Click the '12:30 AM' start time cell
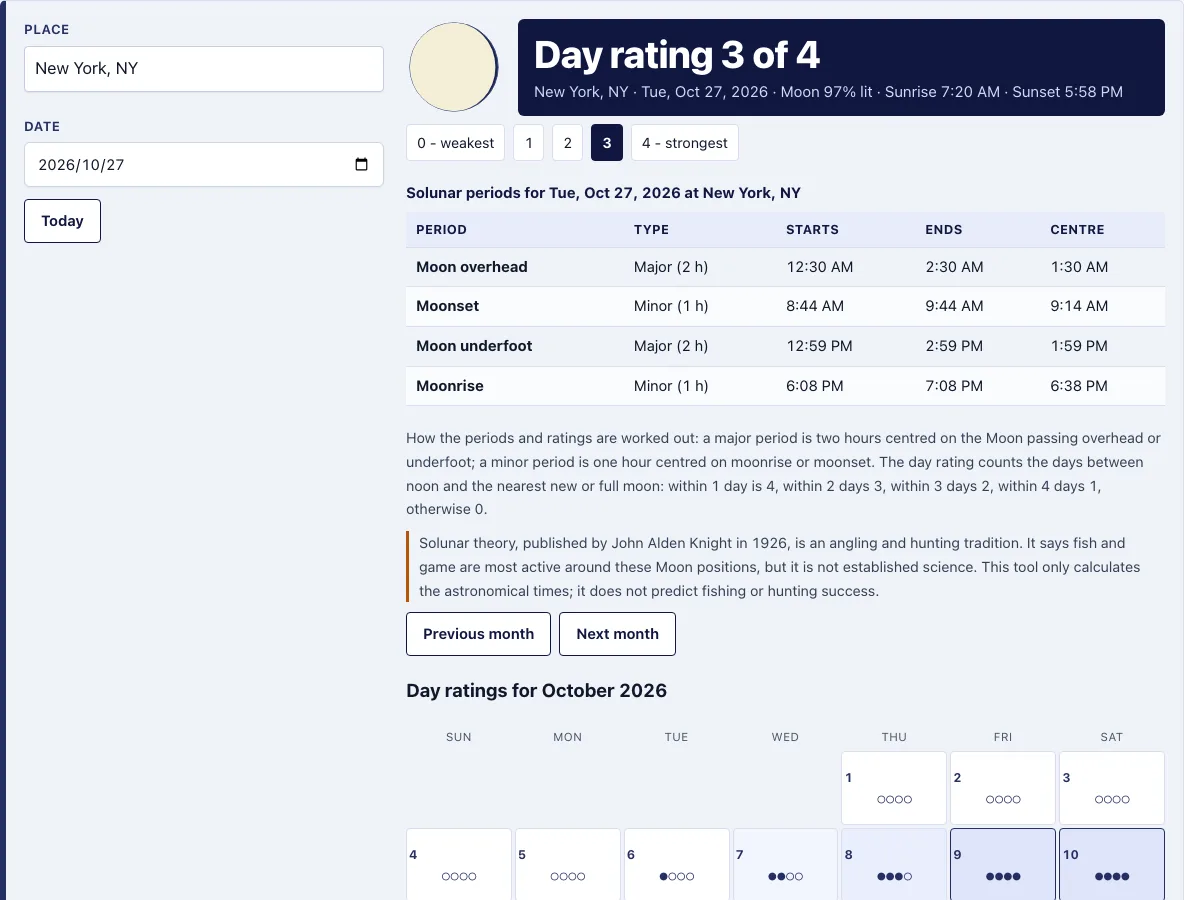The image size is (1184, 900). pyautogui.click(x=820, y=267)
